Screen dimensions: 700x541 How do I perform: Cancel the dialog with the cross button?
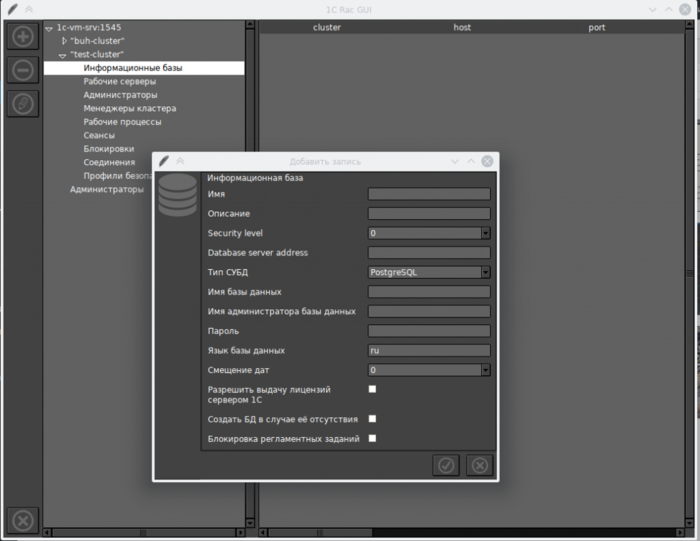479,465
